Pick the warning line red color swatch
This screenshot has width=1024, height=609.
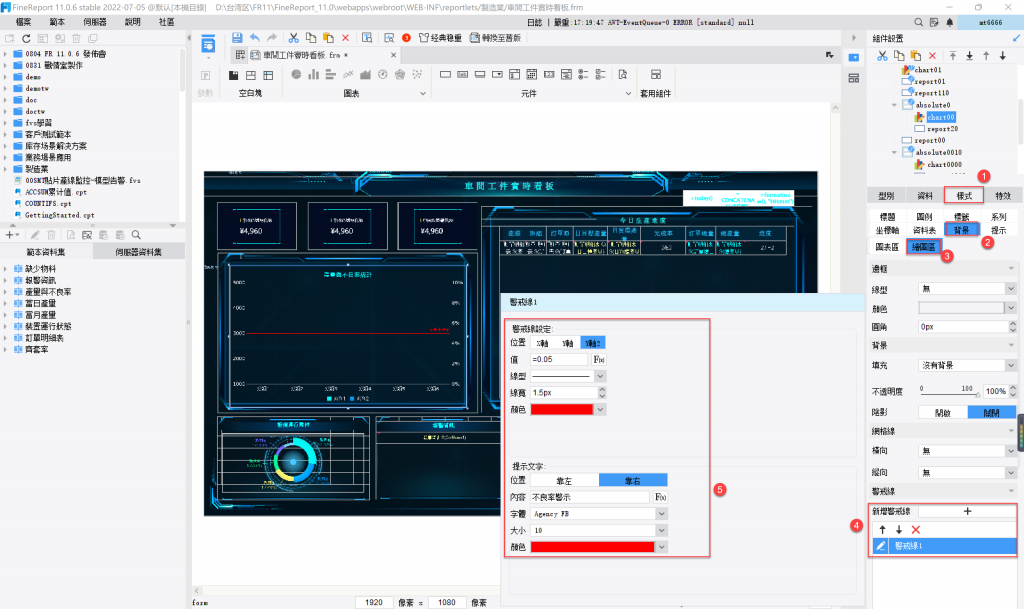tap(562, 409)
